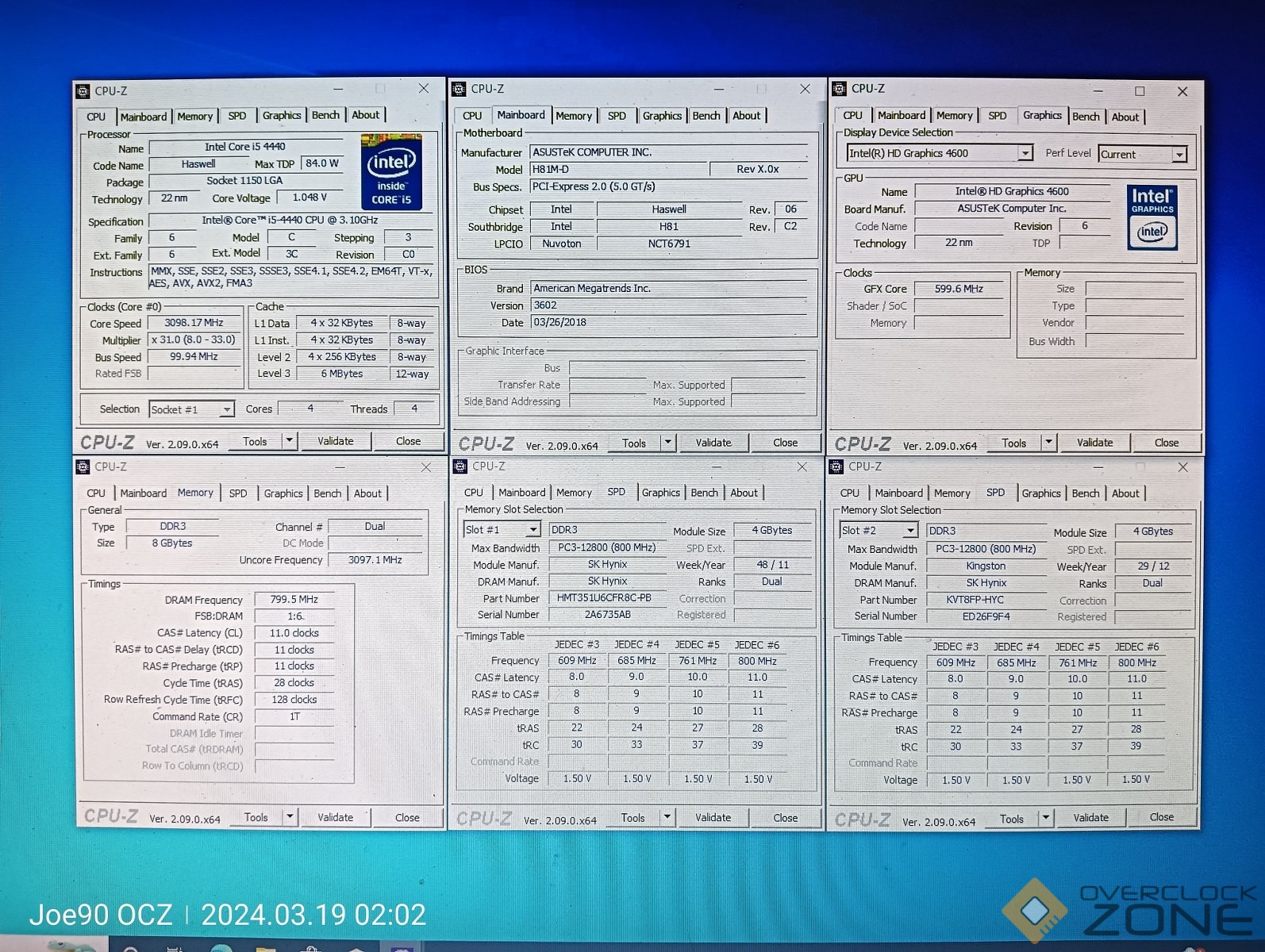Open the Slot #2 memory slot dropdown
Screen dimensions: 1265x952
point(909,531)
